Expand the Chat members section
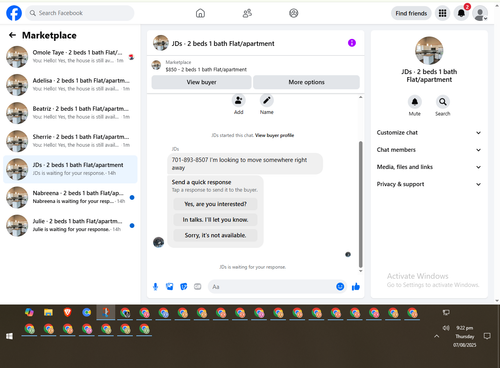The image size is (500, 368). click(429, 150)
